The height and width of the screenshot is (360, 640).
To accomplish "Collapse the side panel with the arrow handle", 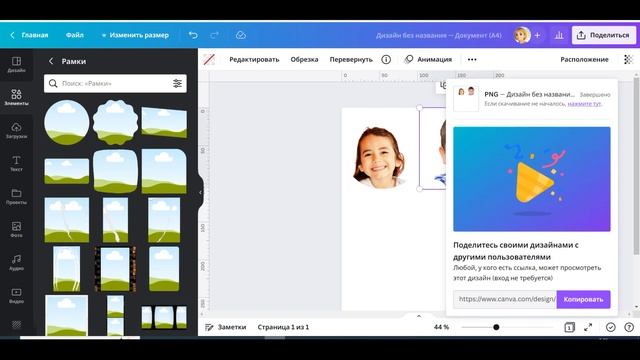I will tap(200, 193).
